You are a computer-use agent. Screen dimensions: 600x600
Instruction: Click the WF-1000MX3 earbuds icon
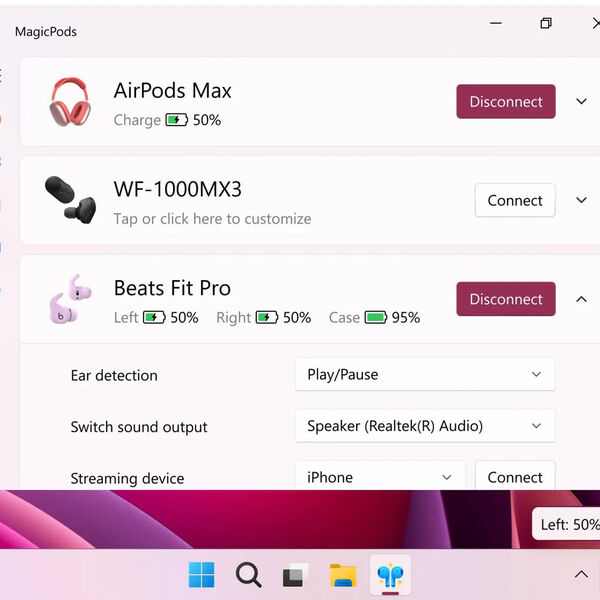click(x=69, y=200)
